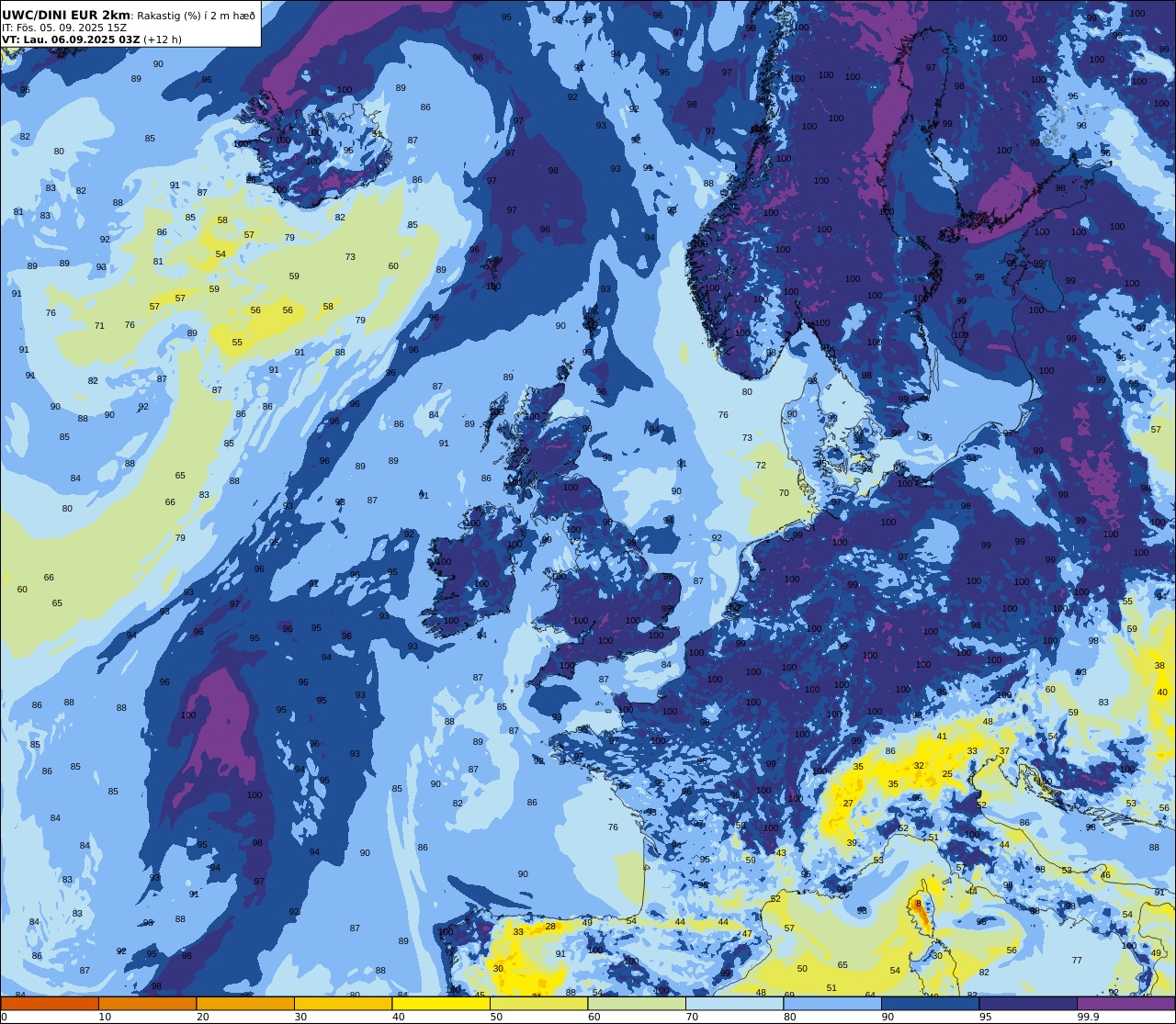The image size is (1176, 1024).
Task: Click the '60' tick label on legend bar
Action: (x=594, y=1017)
